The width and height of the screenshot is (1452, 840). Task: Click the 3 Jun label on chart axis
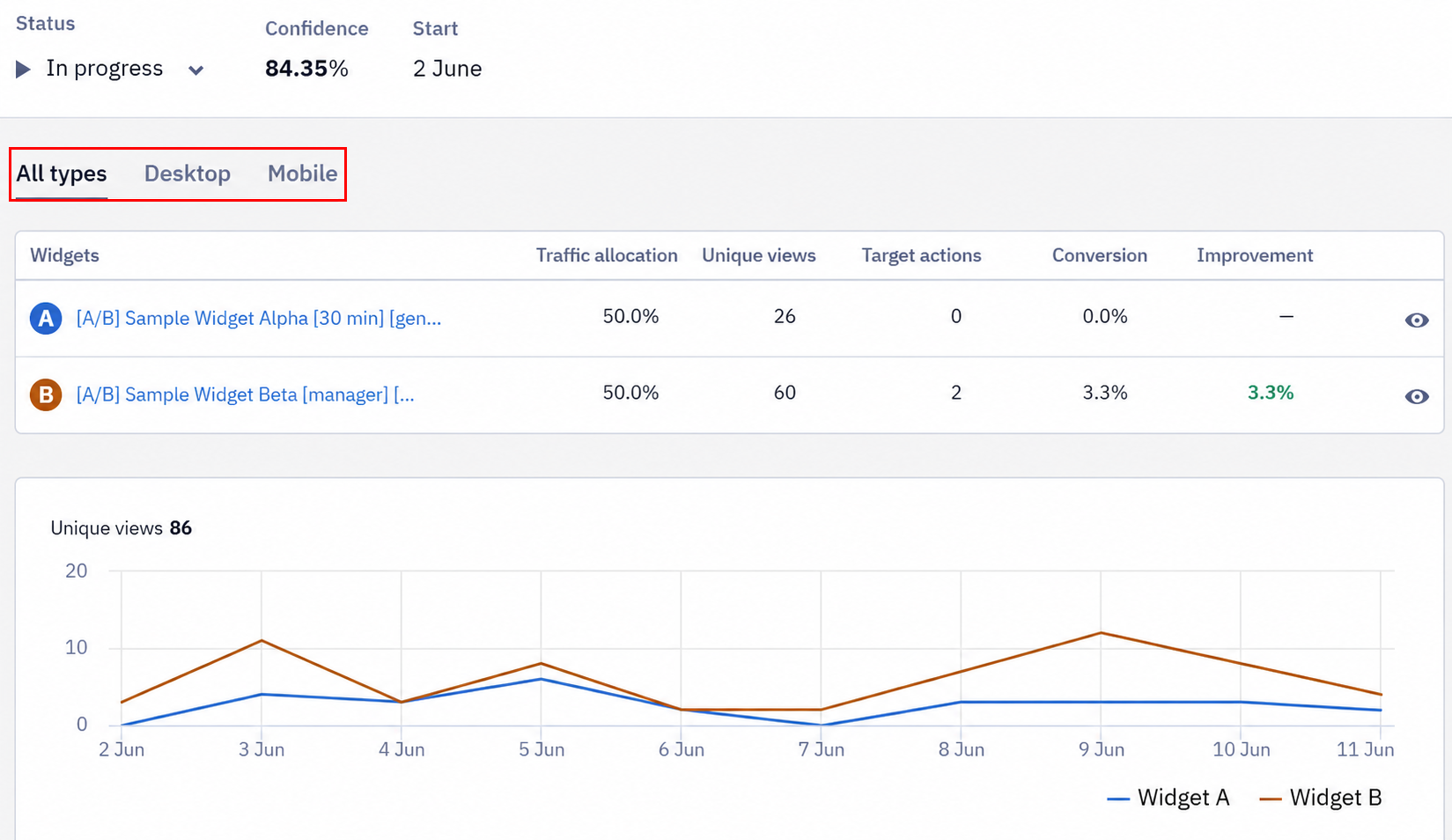(262, 749)
